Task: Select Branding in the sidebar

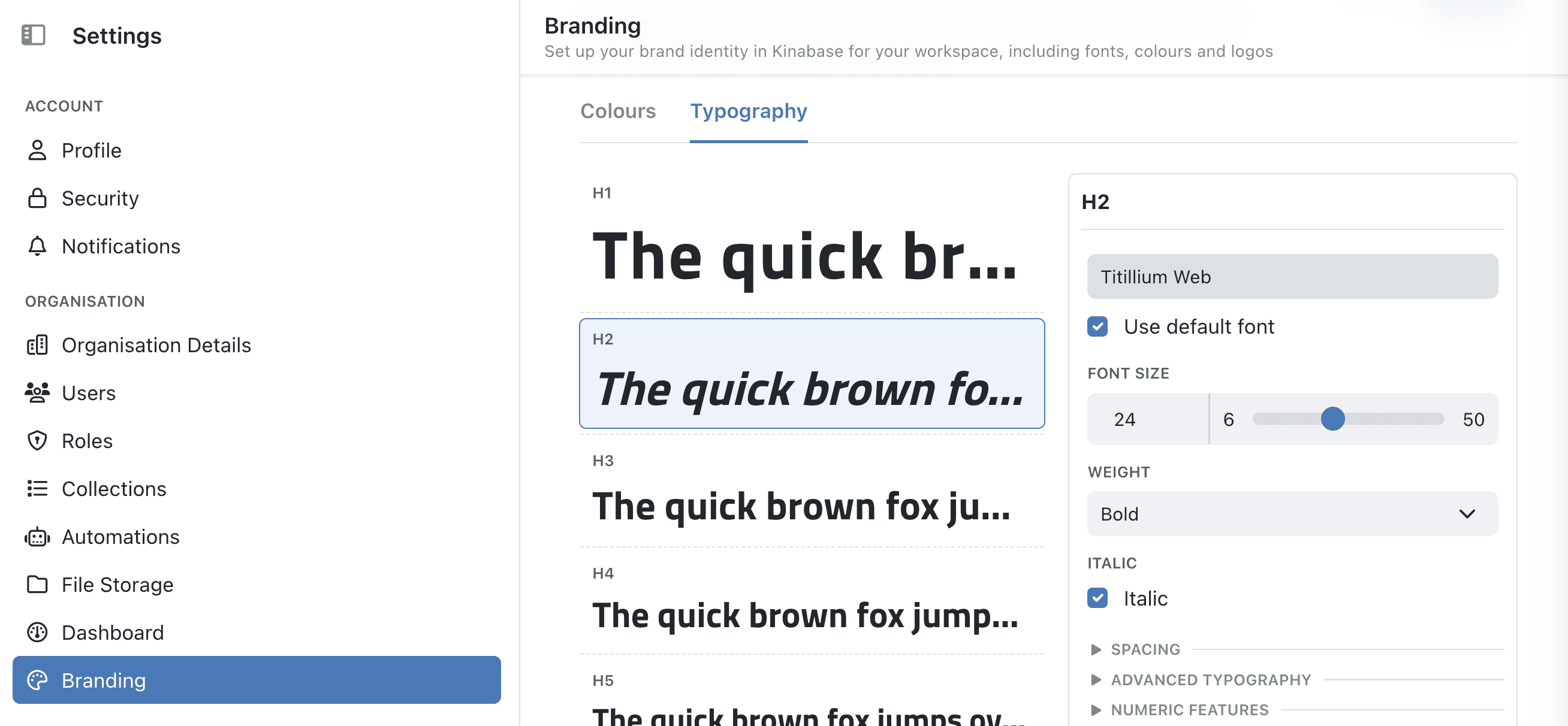Action: pos(257,680)
